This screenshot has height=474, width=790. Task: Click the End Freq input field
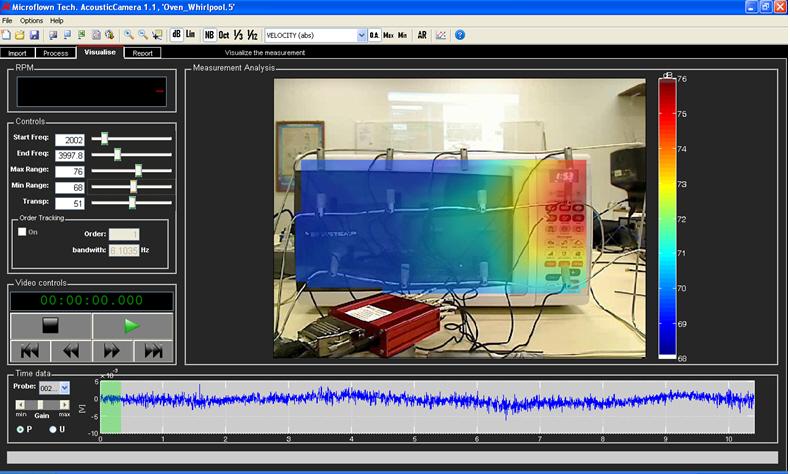[70, 156]
